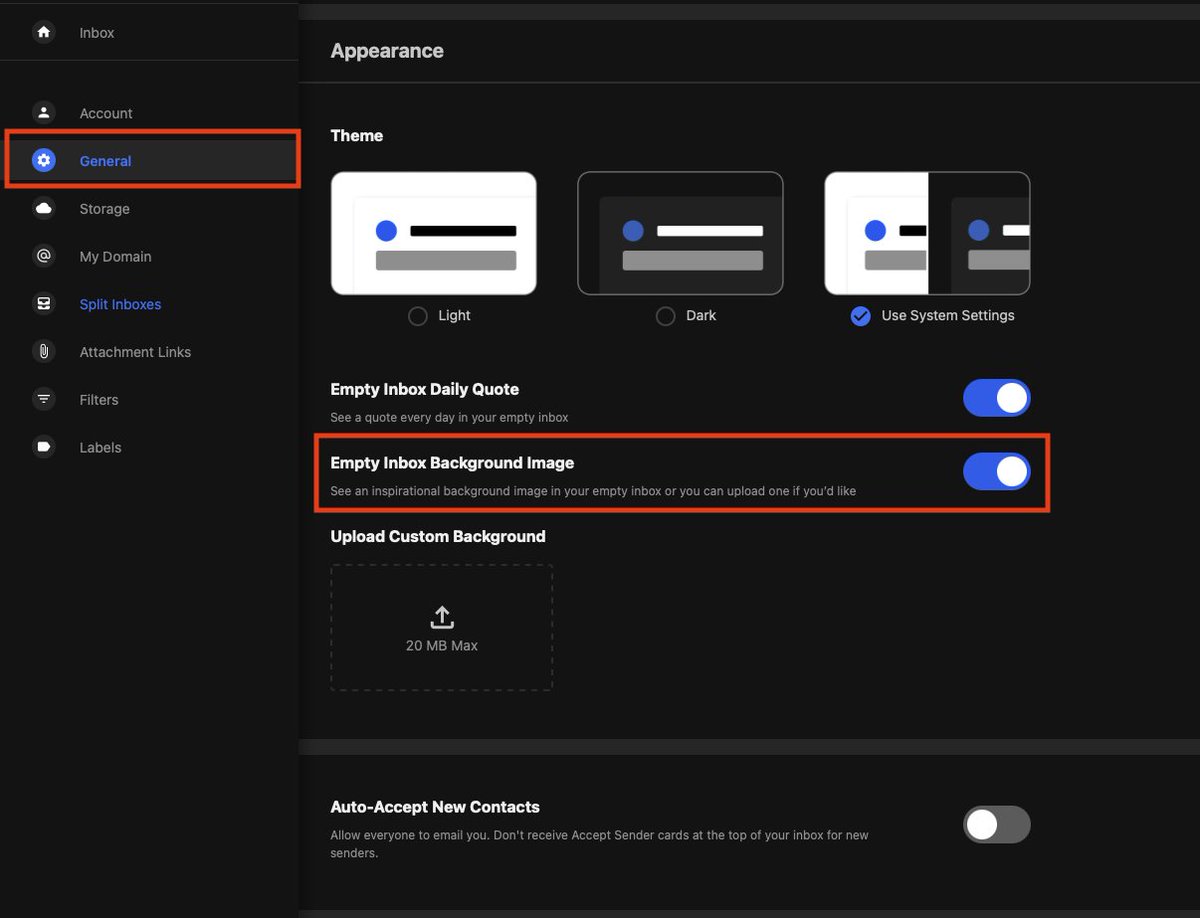Viewport: 1200px width, 918px height.
Task: Select Use System Settings radio button
Action: pyautogui.click(x=860, y=316)
